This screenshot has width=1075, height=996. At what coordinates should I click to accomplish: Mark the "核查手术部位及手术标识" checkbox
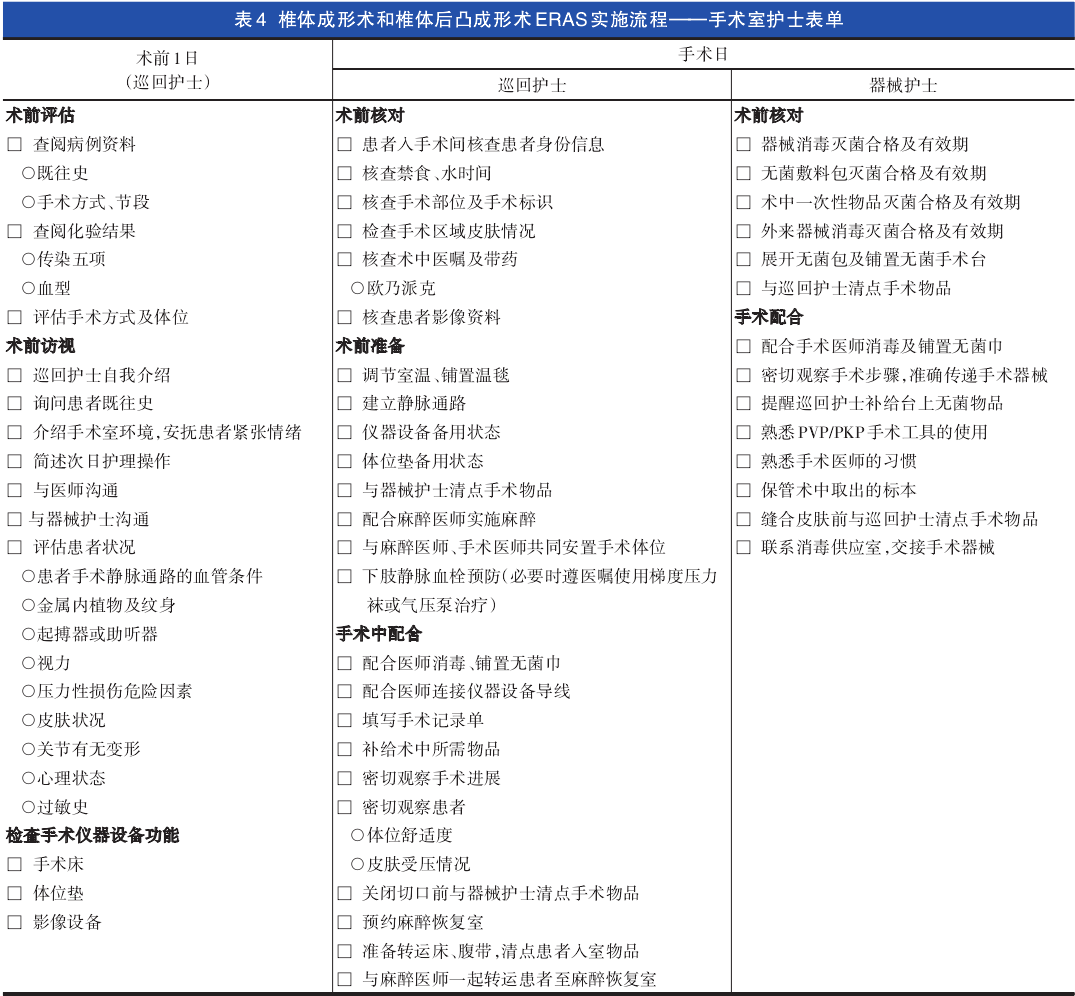coord(344,202)
